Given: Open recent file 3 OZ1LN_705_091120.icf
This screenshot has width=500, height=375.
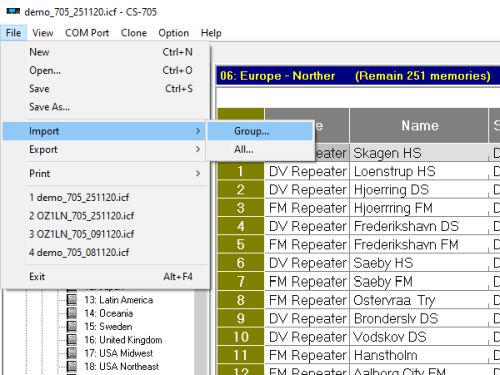Looking at the screenshot, I should [106, 234].
